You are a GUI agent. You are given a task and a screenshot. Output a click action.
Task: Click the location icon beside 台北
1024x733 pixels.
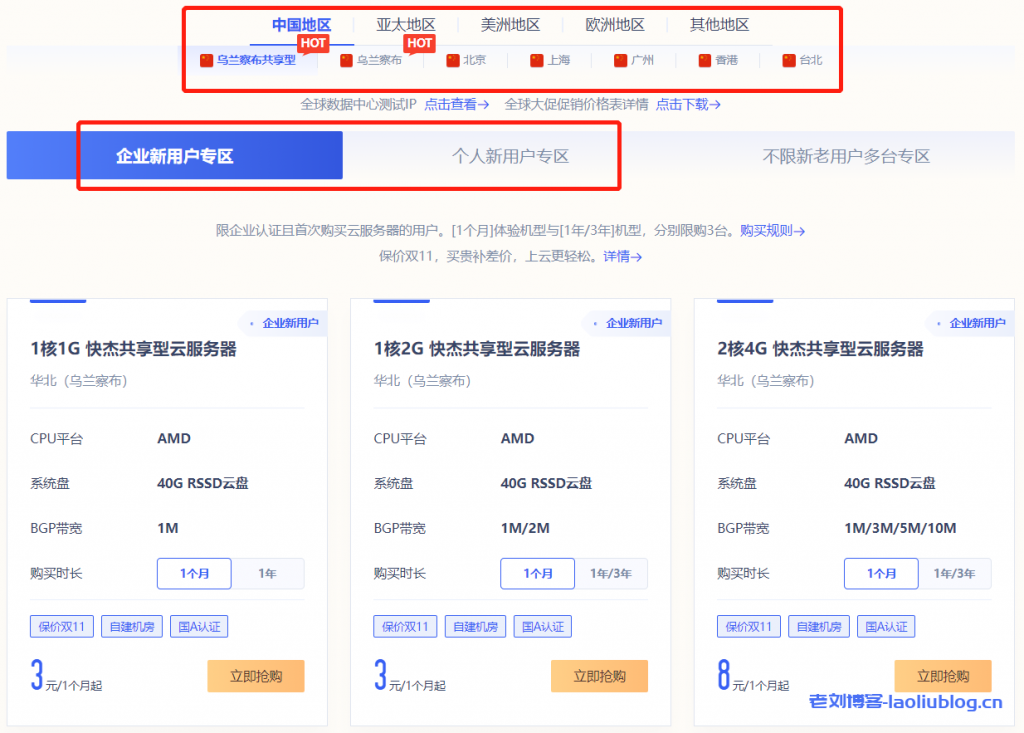click(x=786, y=60)
